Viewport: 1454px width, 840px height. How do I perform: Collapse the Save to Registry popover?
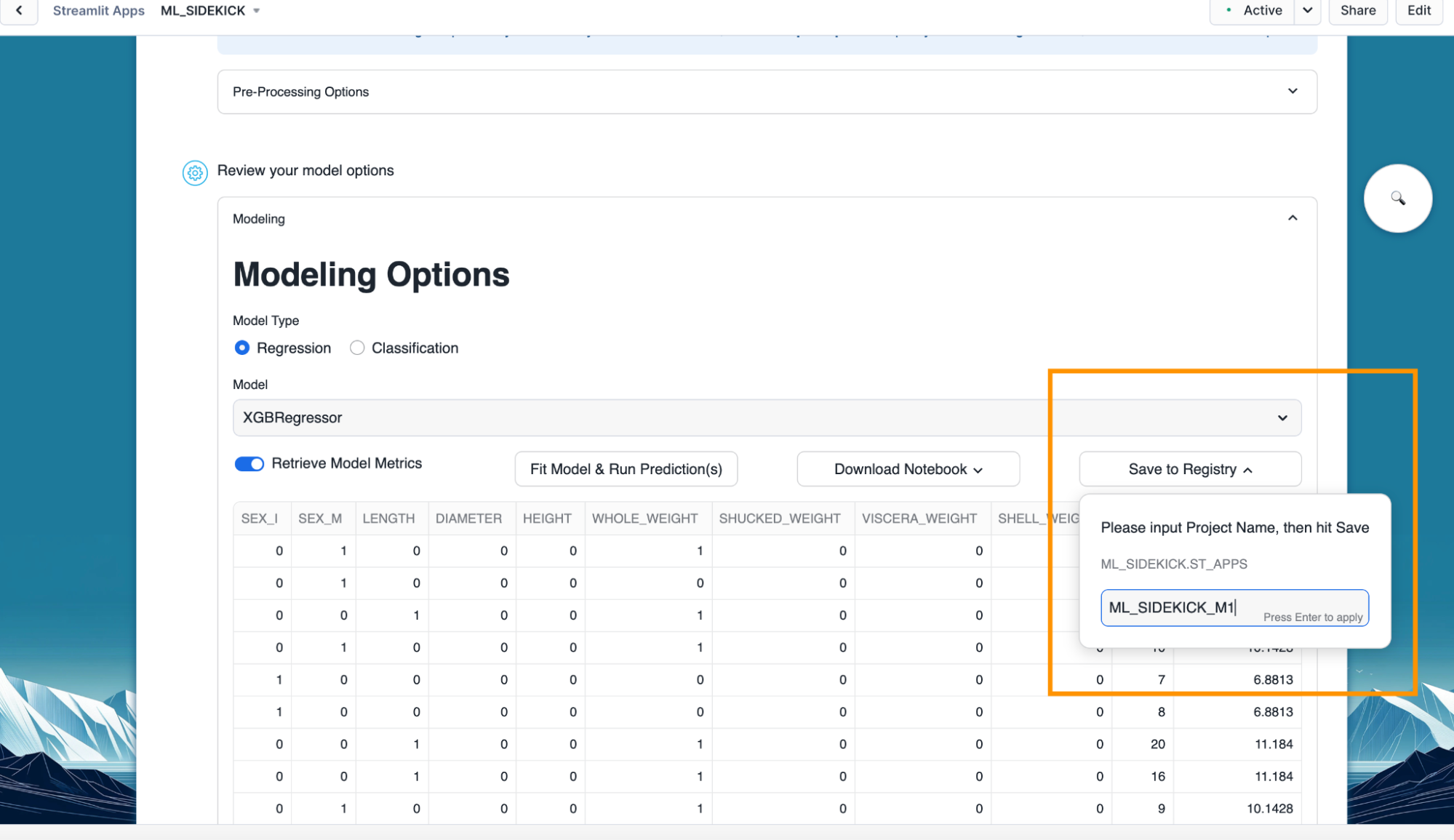point(1189,469)
